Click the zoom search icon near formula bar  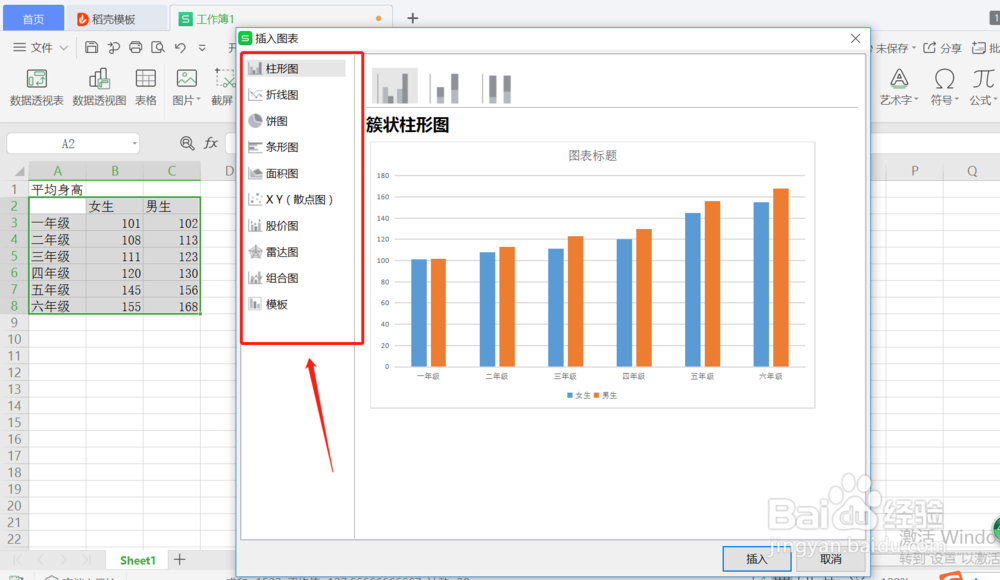[x=187, y=143]
